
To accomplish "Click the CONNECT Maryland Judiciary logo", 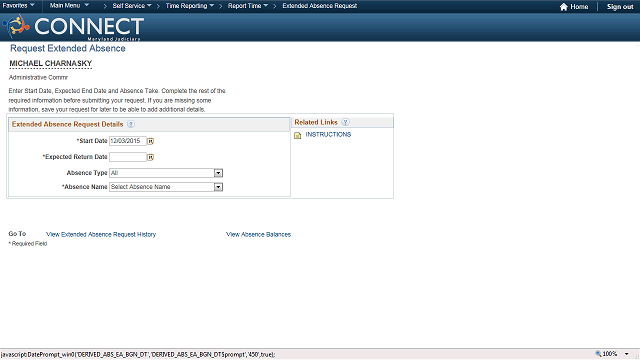I will point(73,27).
